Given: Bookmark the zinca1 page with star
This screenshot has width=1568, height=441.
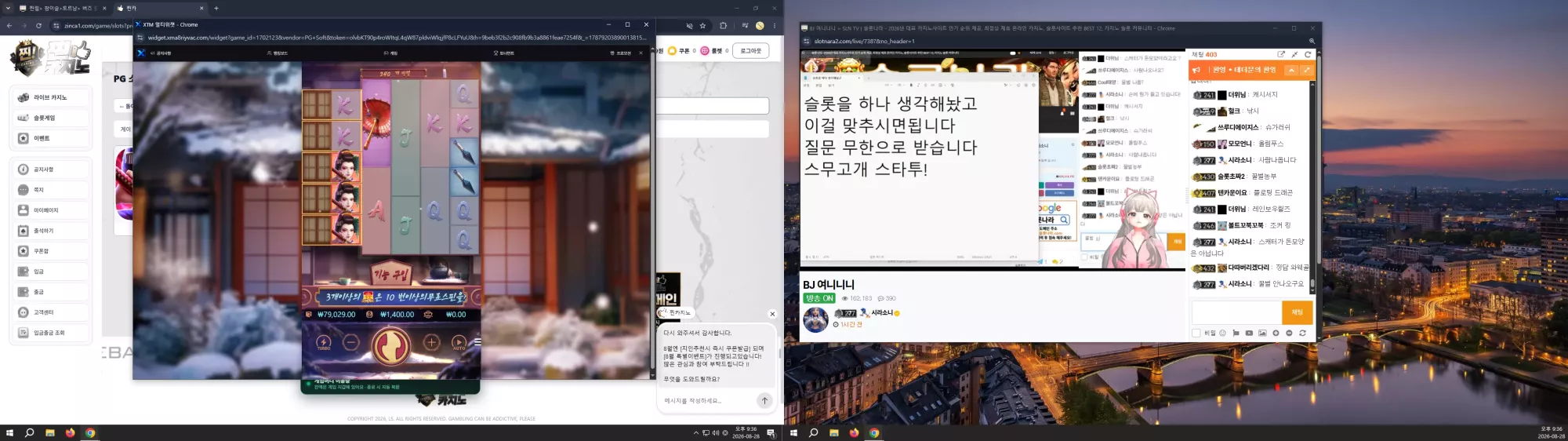Looking at the screenshot, I should (702, 25).
